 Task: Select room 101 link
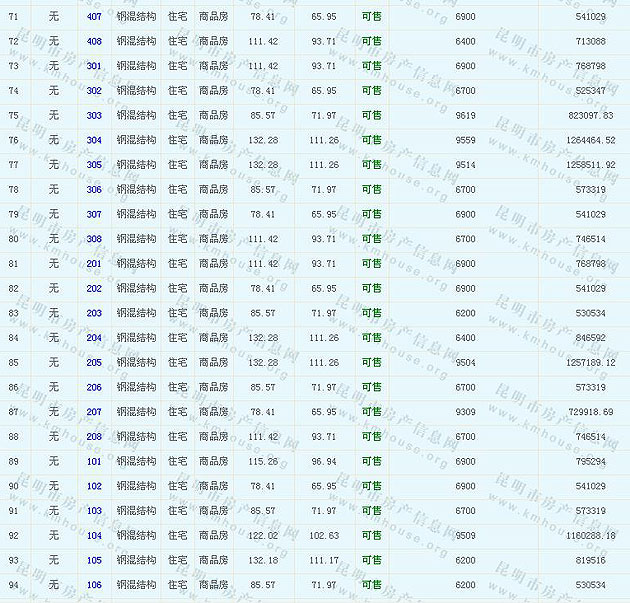(x=94, y=462)
